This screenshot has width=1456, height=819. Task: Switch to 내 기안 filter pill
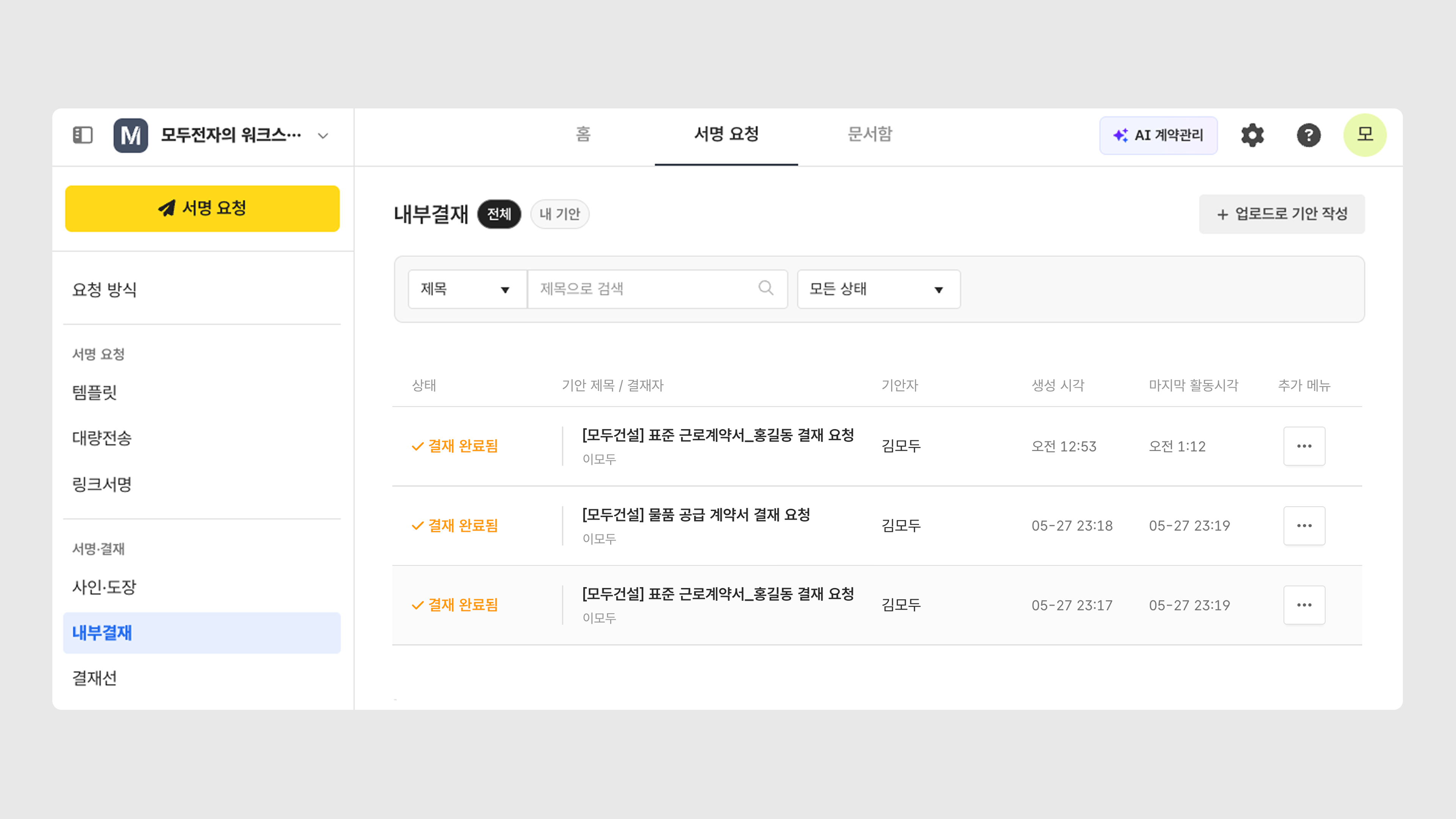click(560, 214)
